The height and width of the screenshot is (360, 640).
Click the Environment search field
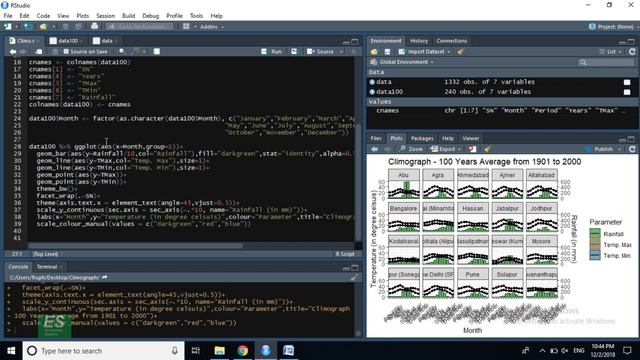click(607, 62)
